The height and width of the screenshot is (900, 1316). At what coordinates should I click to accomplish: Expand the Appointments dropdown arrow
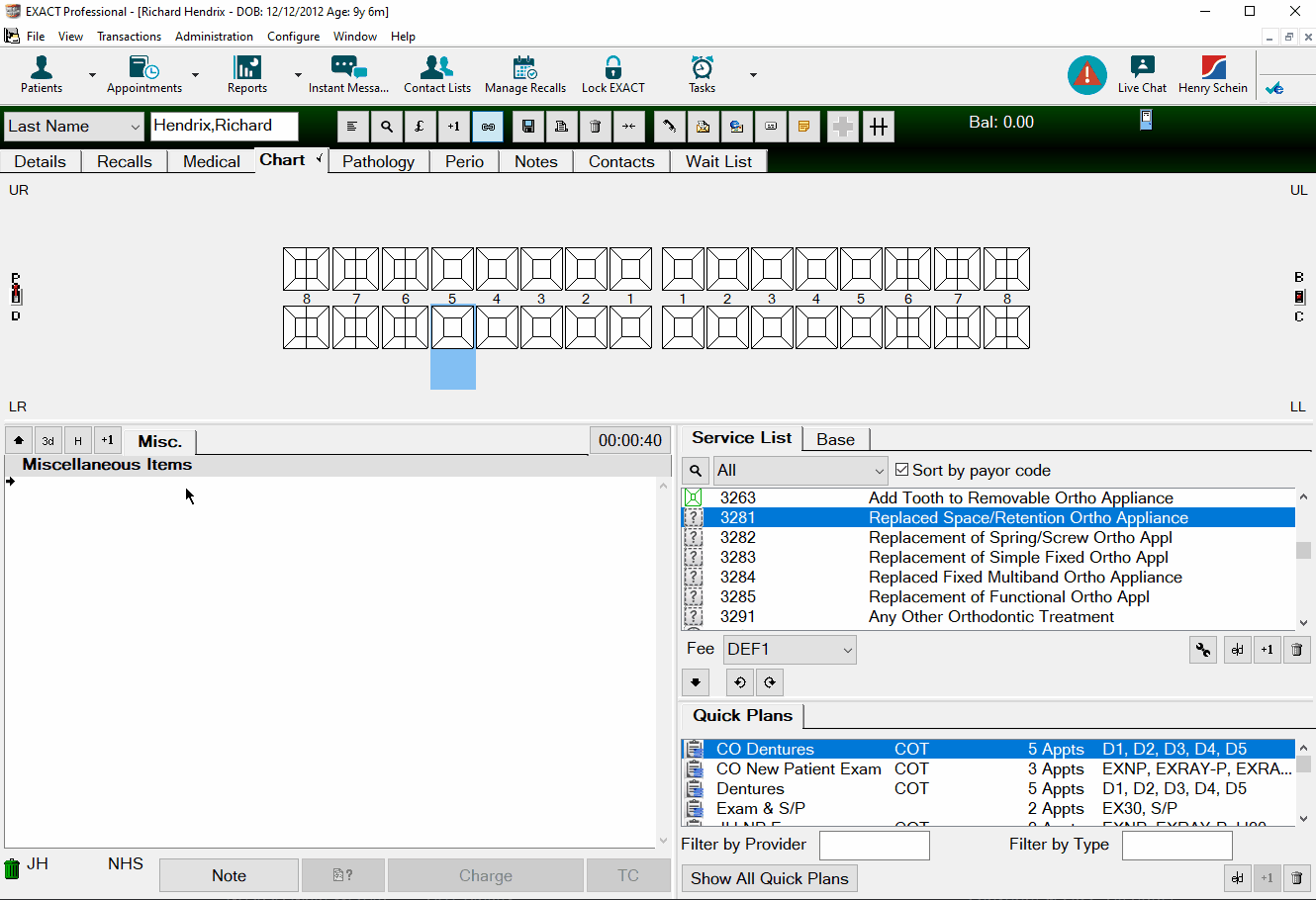click(195, 75)
